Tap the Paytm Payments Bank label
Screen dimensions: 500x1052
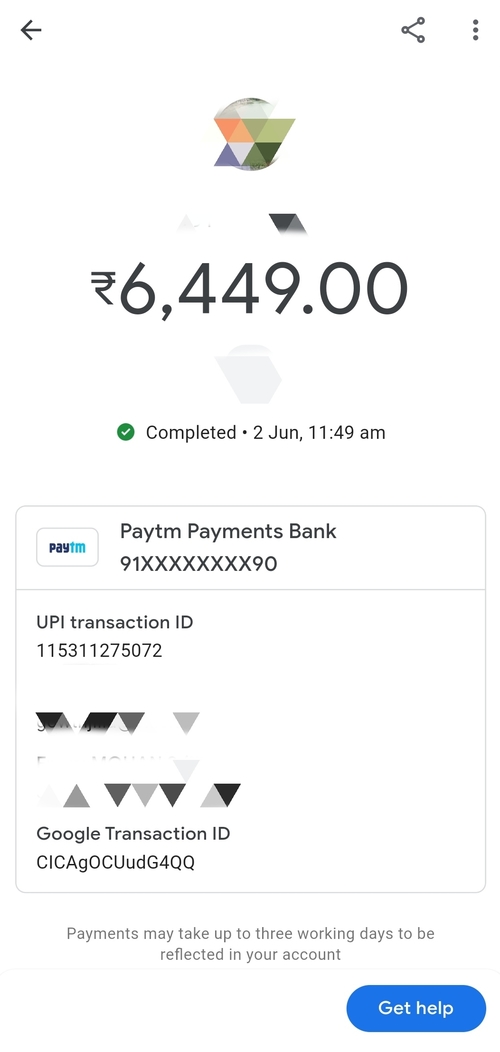tap(228, 531)
